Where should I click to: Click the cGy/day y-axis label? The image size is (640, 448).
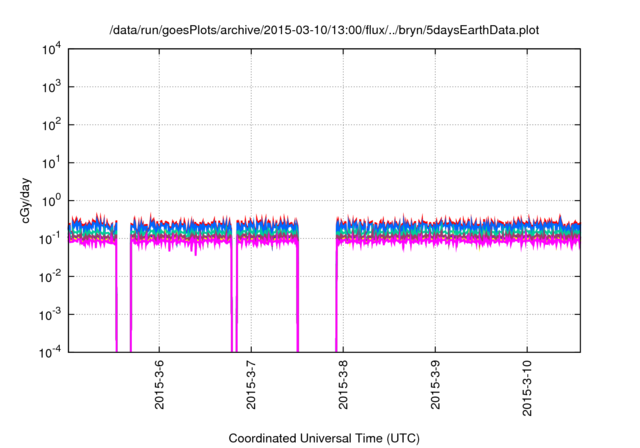pyautogui.click(x=26, y=200)
